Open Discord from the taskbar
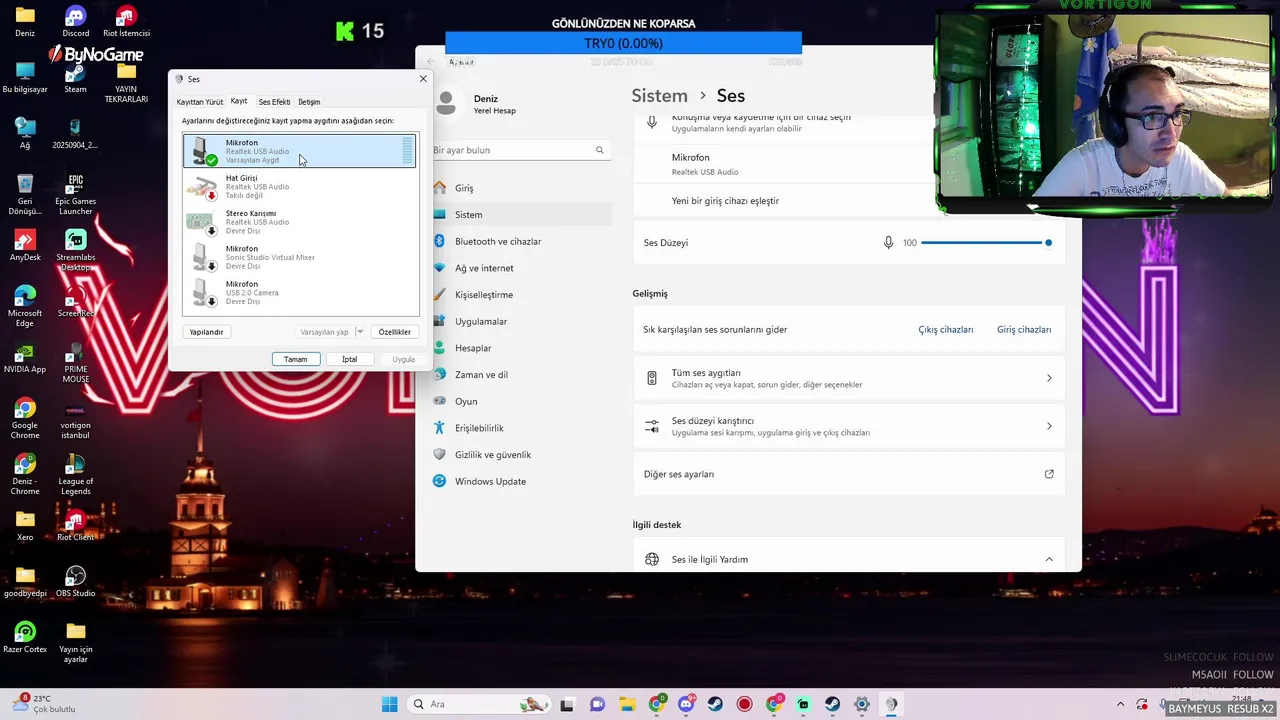Screen dimensions: 1280x720 pyautogui.click(x=686, y=704)
